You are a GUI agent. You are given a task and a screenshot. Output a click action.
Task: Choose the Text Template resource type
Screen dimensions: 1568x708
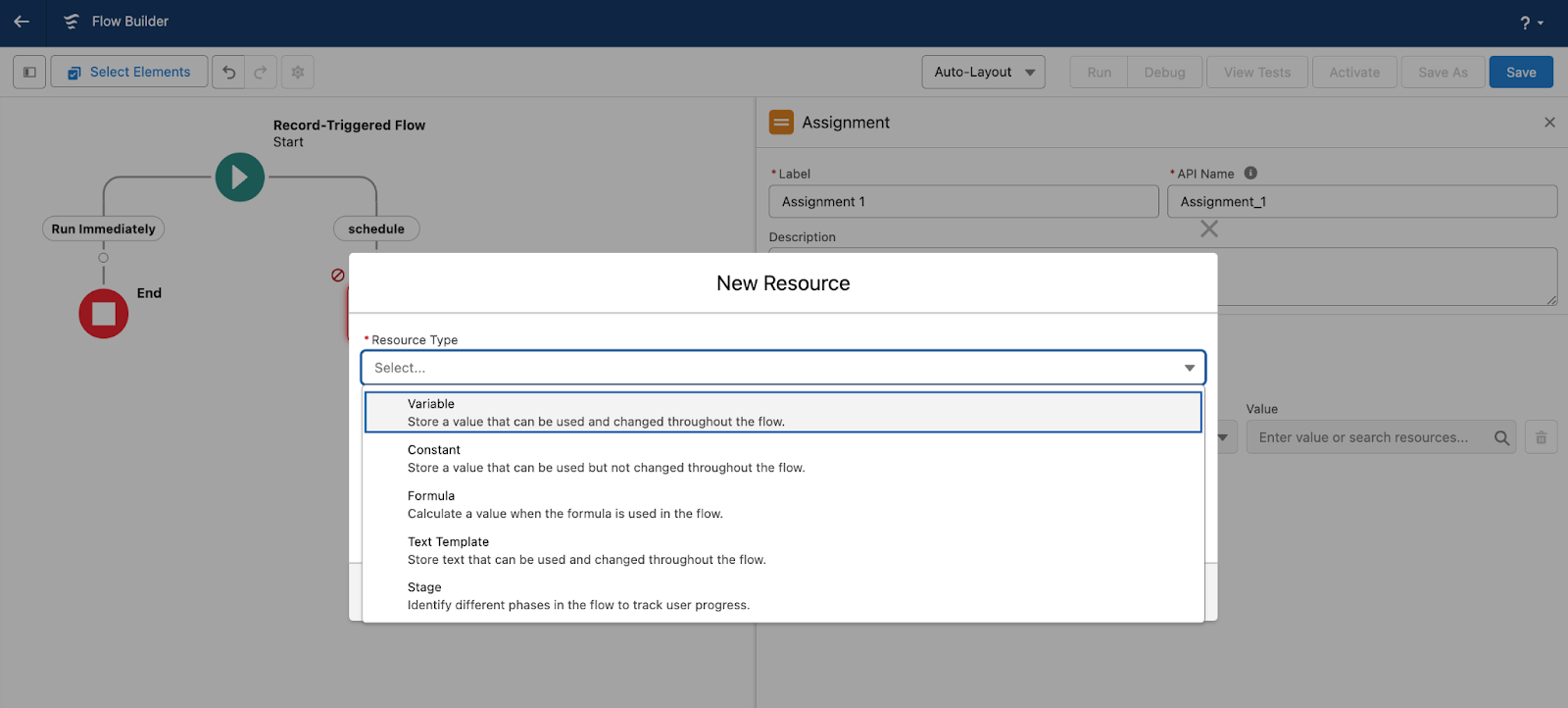click(x=783, y=550)
